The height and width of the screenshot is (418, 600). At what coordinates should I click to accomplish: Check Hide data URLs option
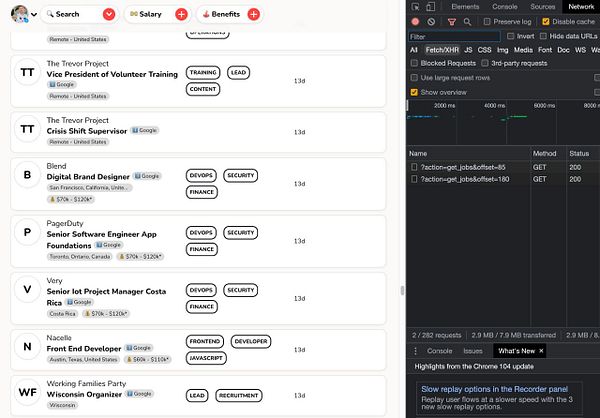coord(543,36)
